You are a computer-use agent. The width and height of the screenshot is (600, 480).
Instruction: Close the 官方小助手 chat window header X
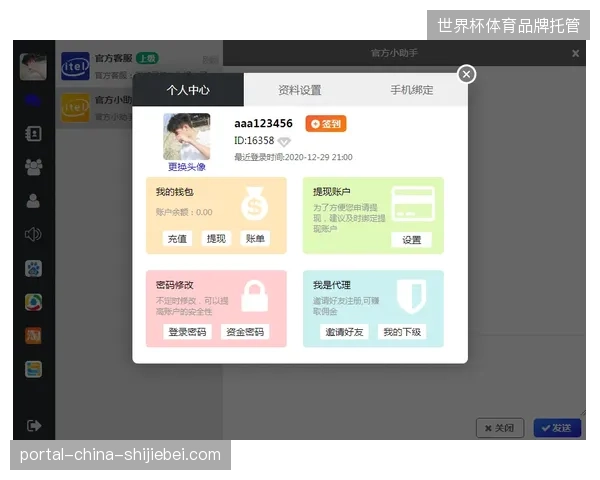click(575, 54)
